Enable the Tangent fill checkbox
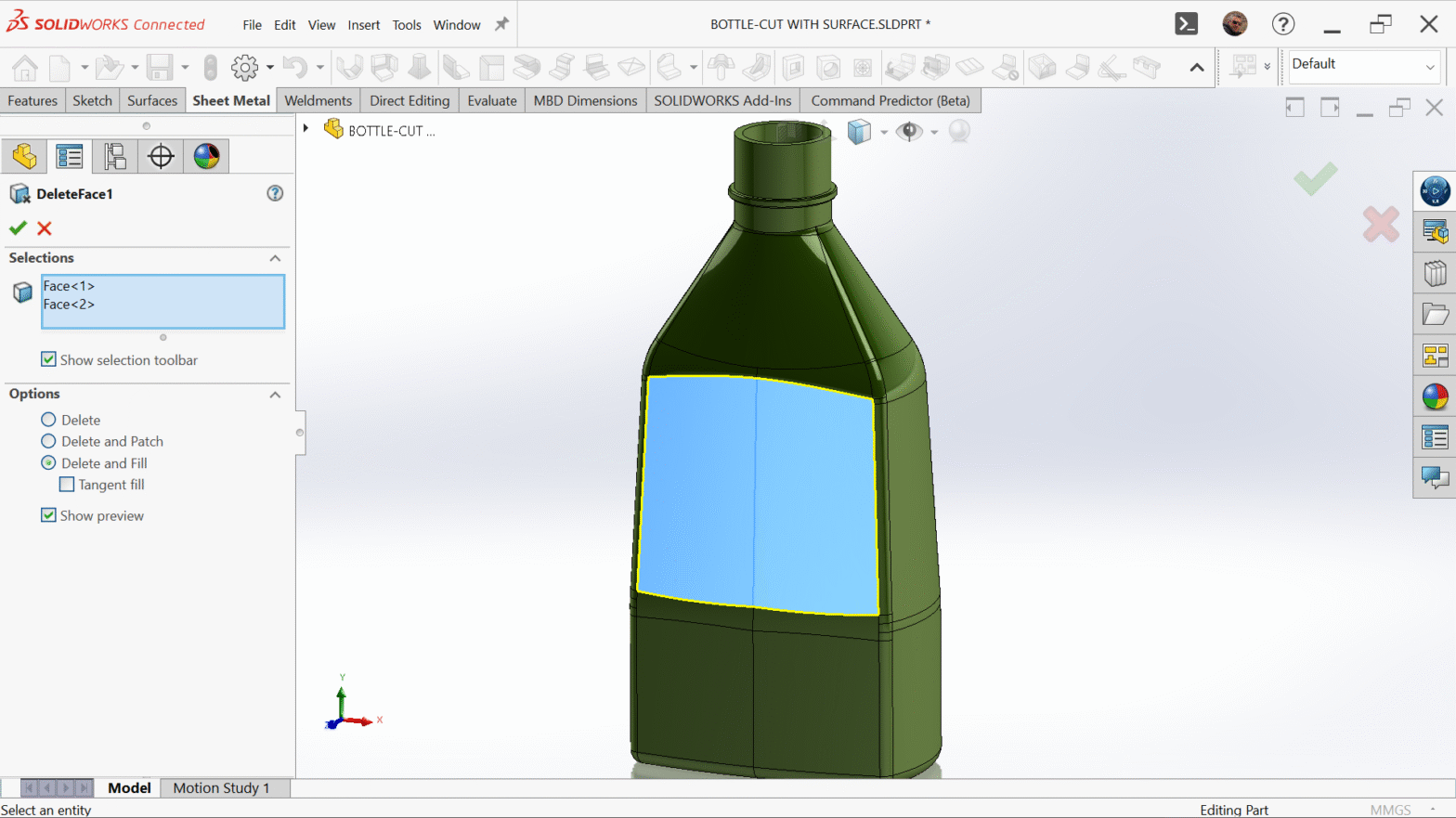This screenshot has width=1456, height=818. (67, 484)
